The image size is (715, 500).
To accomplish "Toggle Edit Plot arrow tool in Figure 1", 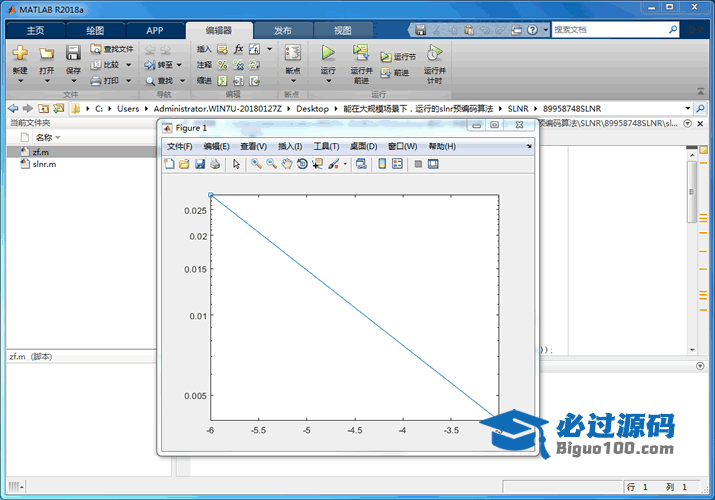I will (236, 164).
